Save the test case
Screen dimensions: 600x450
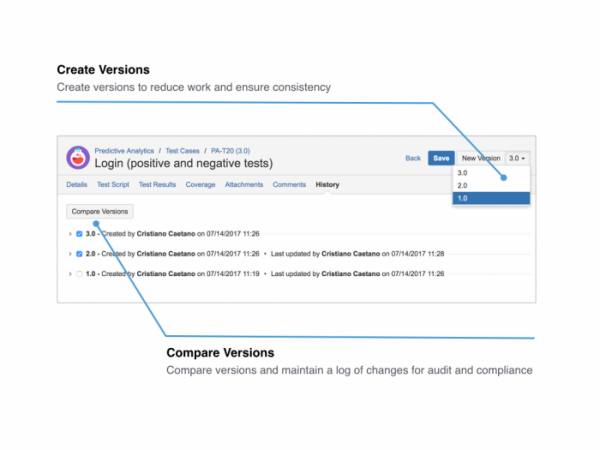pyautogui.click(x=441, y=158)
